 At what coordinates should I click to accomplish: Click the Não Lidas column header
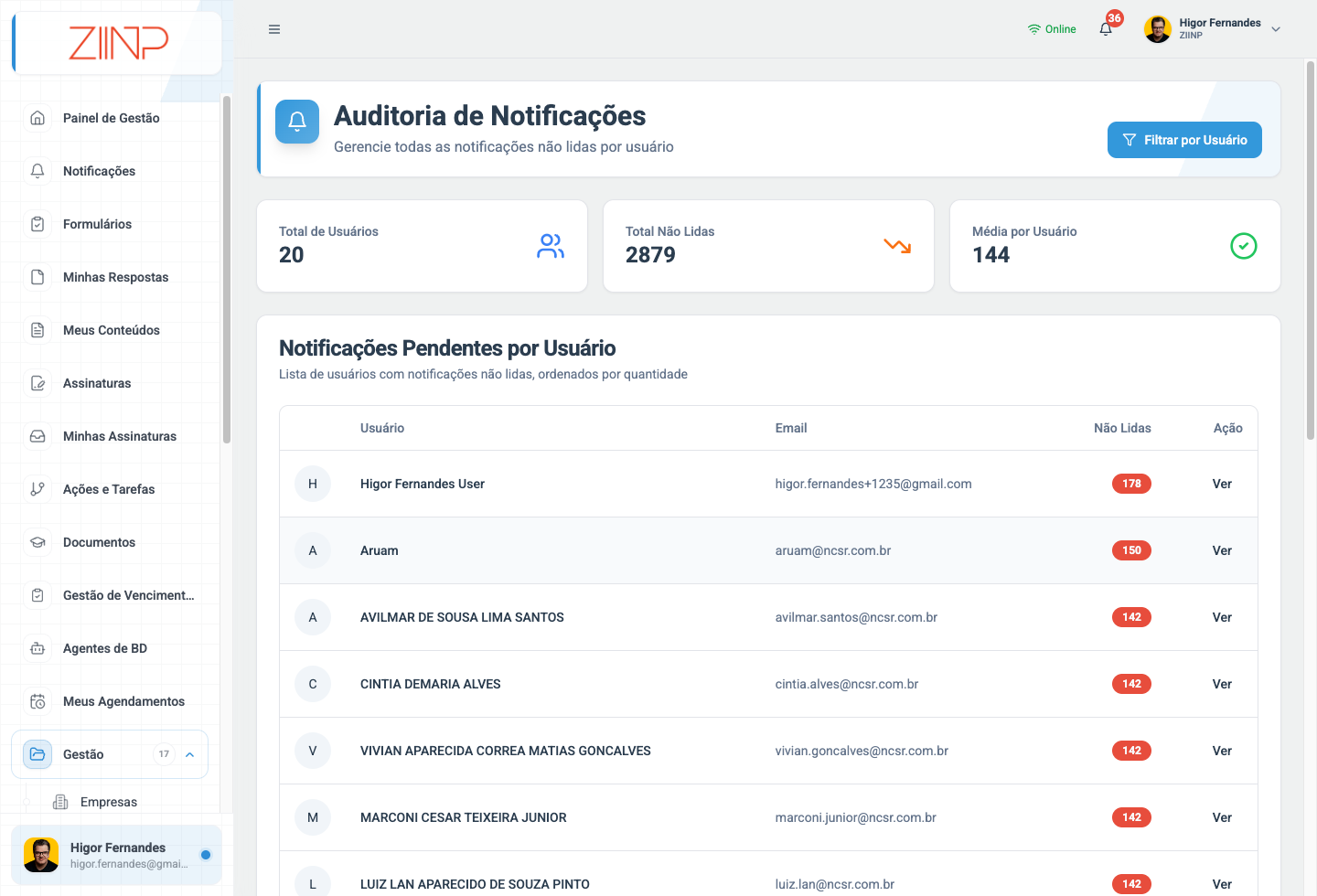[1122, 428]
